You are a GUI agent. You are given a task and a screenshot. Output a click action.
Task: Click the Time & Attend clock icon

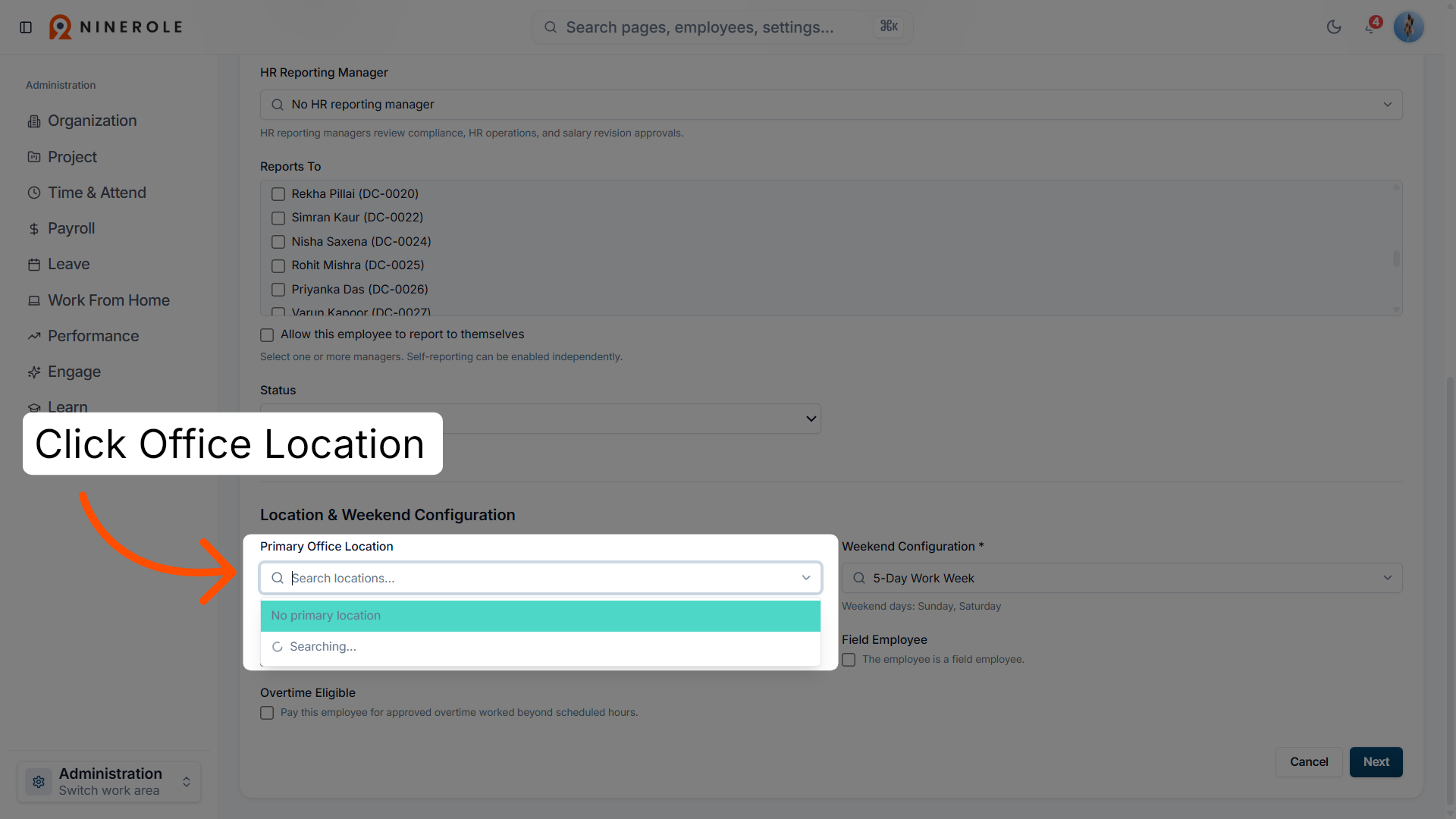point(34,193)
